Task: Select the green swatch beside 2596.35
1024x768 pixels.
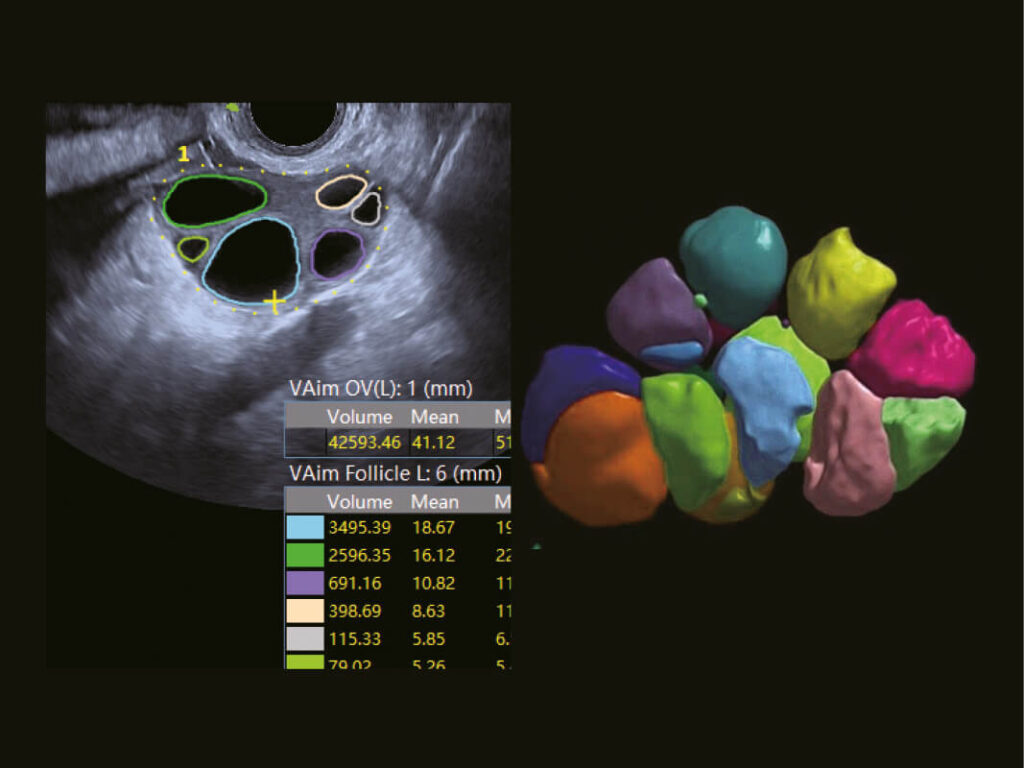Action: pos(305,555)
